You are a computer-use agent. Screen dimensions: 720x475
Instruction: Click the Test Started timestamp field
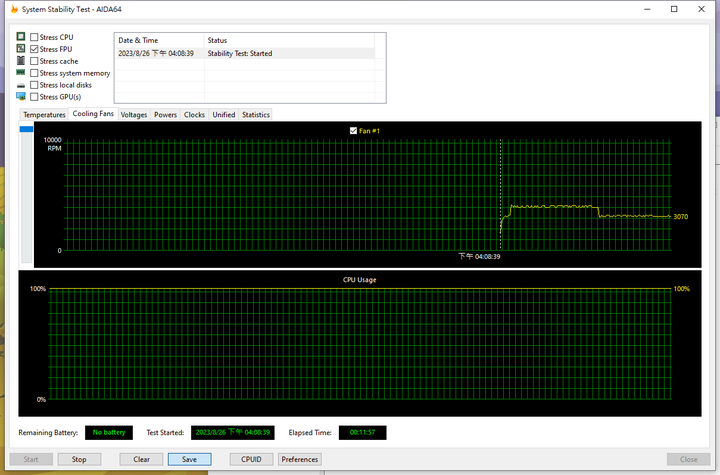232,433
